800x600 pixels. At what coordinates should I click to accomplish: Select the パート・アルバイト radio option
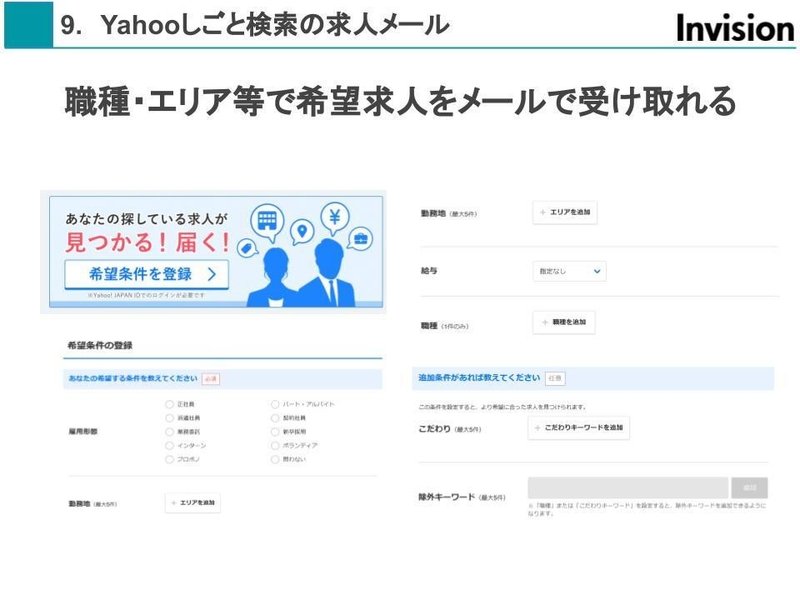275,404
